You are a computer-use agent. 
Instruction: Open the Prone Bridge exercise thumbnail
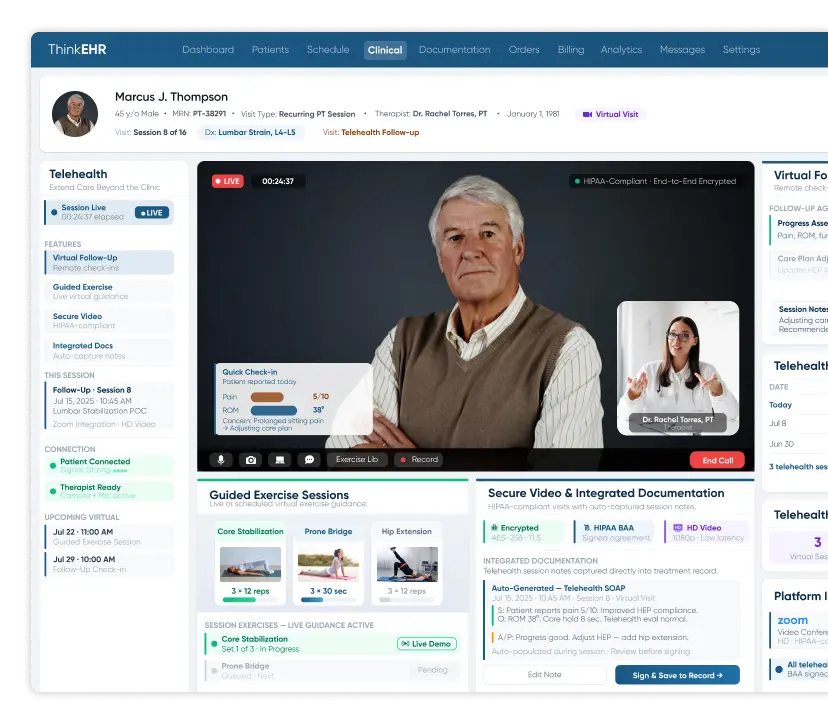pyautogui.click(x=328, y=564)
